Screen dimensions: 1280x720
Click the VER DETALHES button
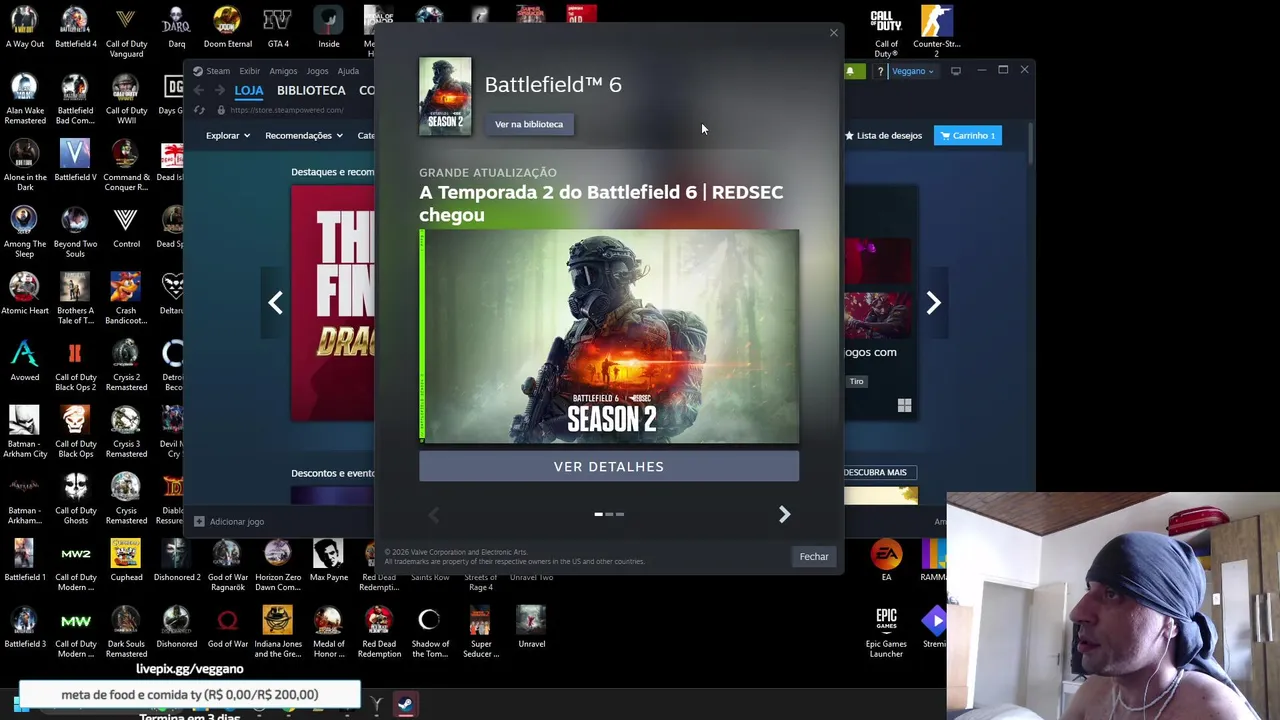[609, 467]
